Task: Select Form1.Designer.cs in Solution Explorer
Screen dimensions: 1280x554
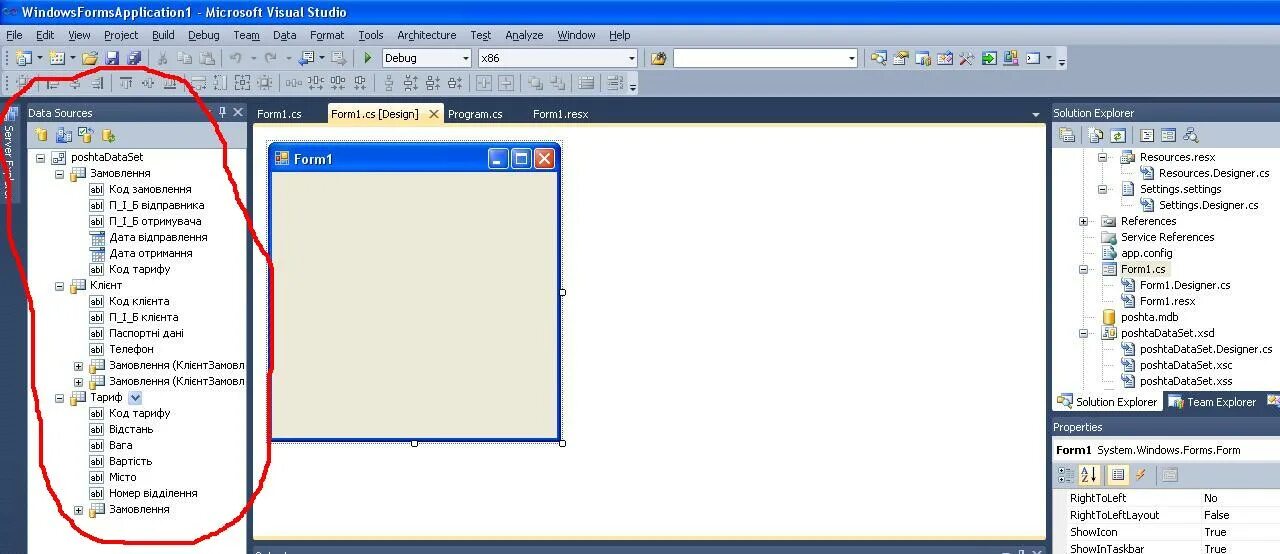Action: point(1185,285)
